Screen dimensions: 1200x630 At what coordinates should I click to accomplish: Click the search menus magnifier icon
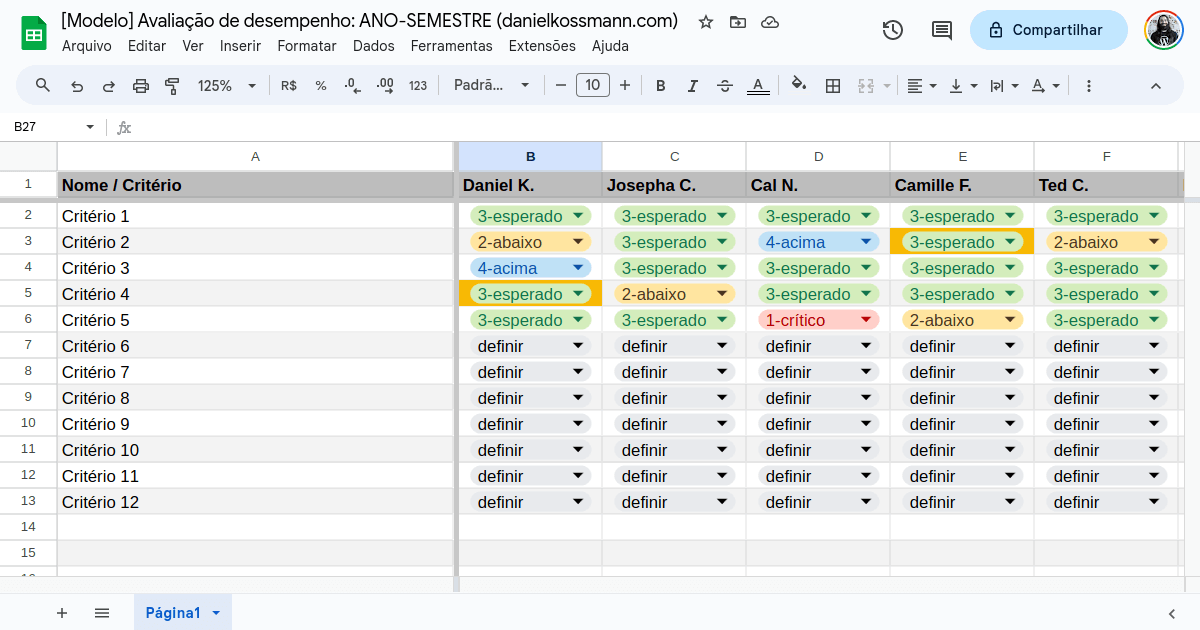pos(43,86)
